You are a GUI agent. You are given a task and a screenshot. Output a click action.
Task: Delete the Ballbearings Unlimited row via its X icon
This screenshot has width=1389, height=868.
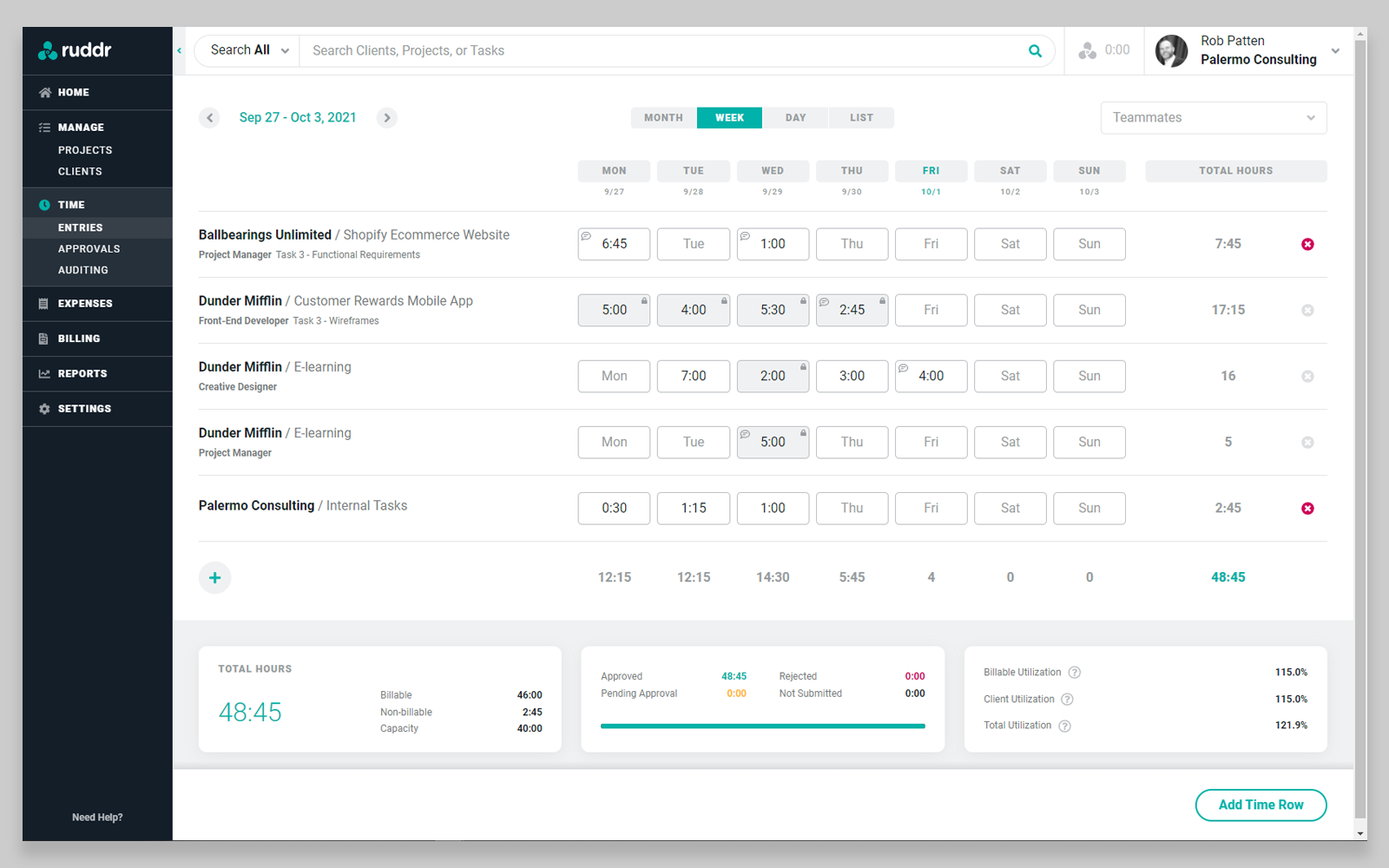(1307, 244)
